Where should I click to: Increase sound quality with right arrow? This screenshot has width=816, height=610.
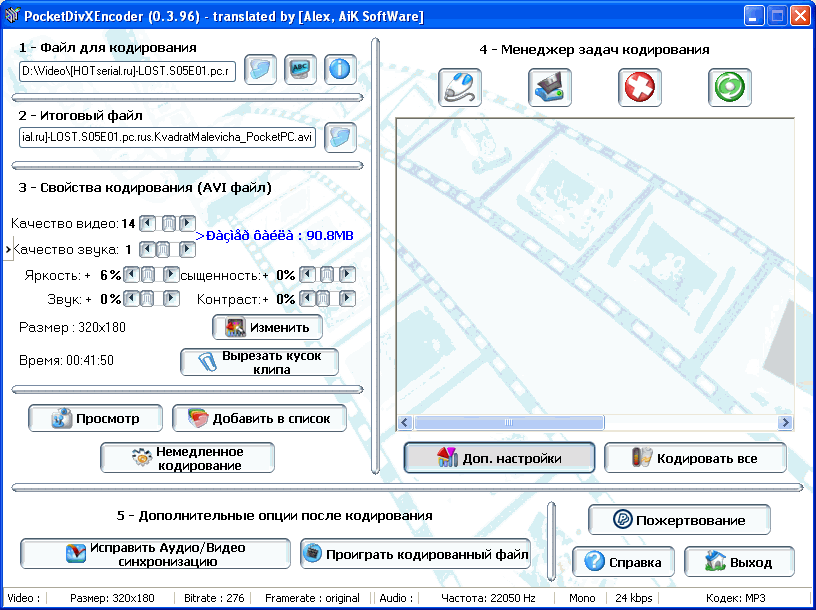pyautogui.click(x=187, y=249)
